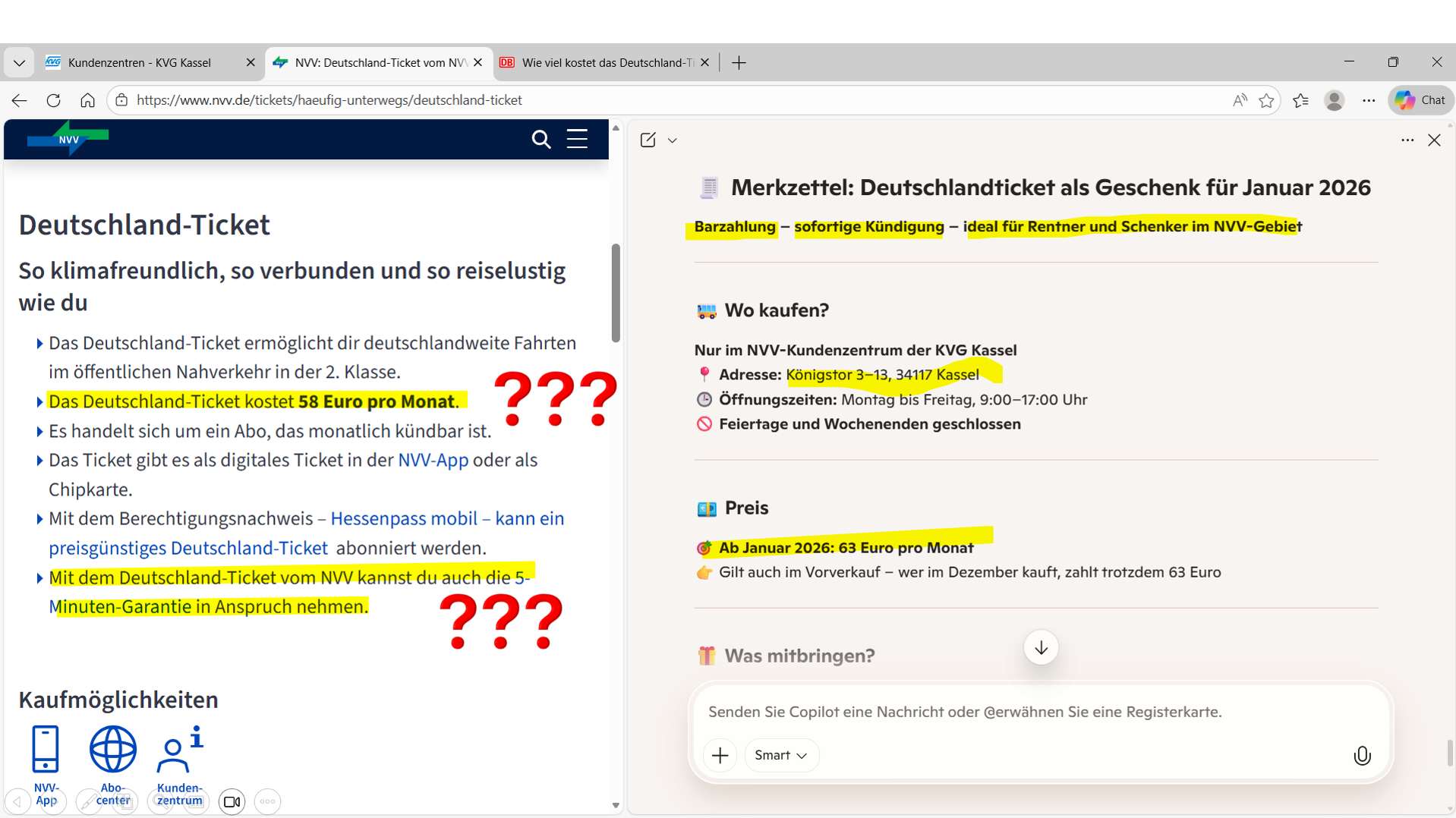Open Hessenpass mobil link
The width and height of the screenshot is (1456, 818).
[403, 519]
